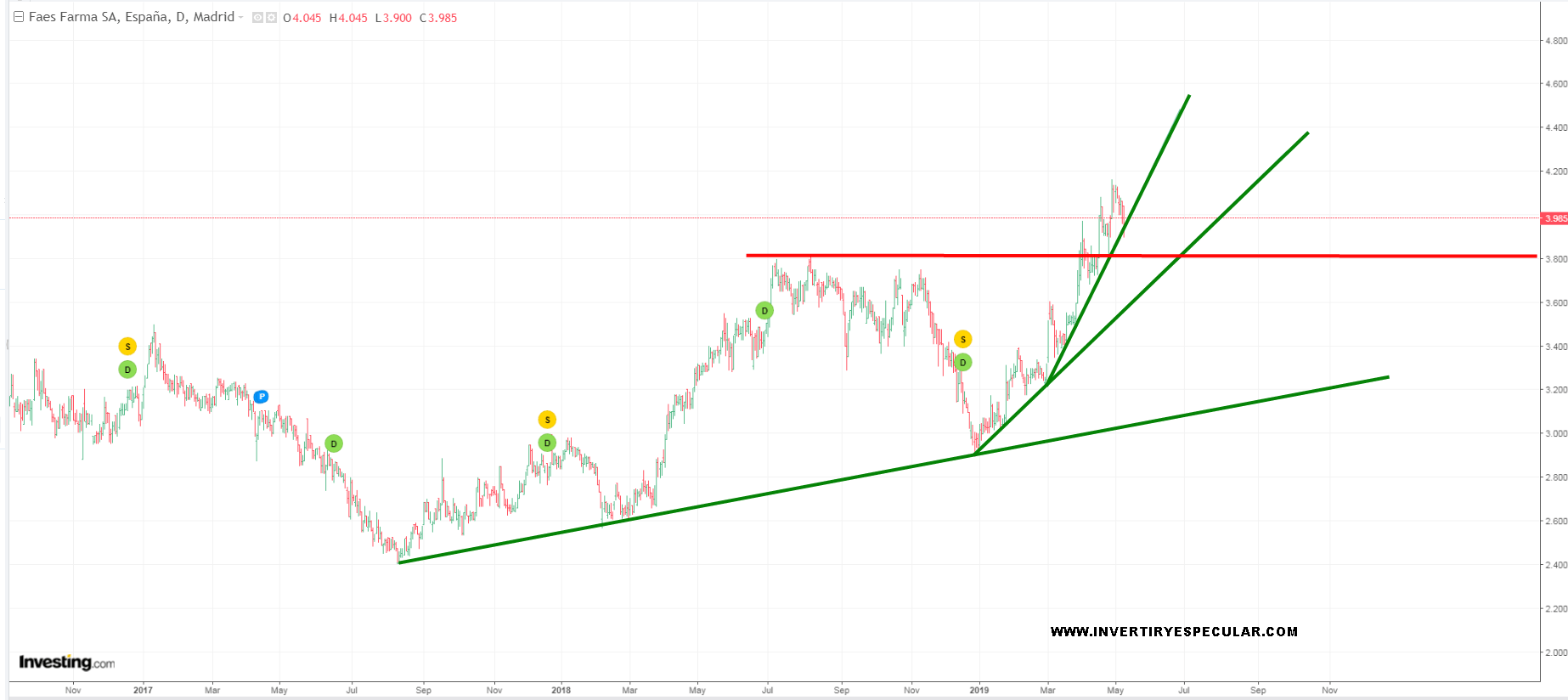Collapse the Faes Farma legend box

pos(18,17)
